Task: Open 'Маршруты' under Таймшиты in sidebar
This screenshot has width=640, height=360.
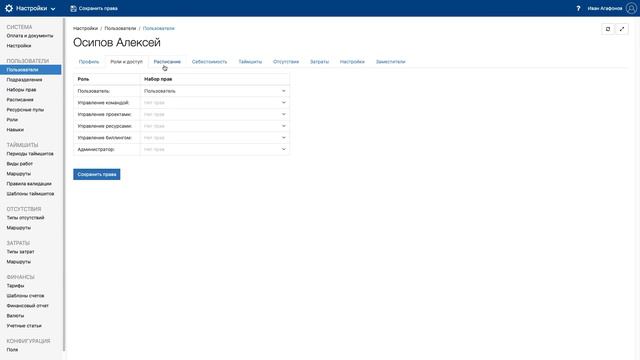Action: coord(19,174)
